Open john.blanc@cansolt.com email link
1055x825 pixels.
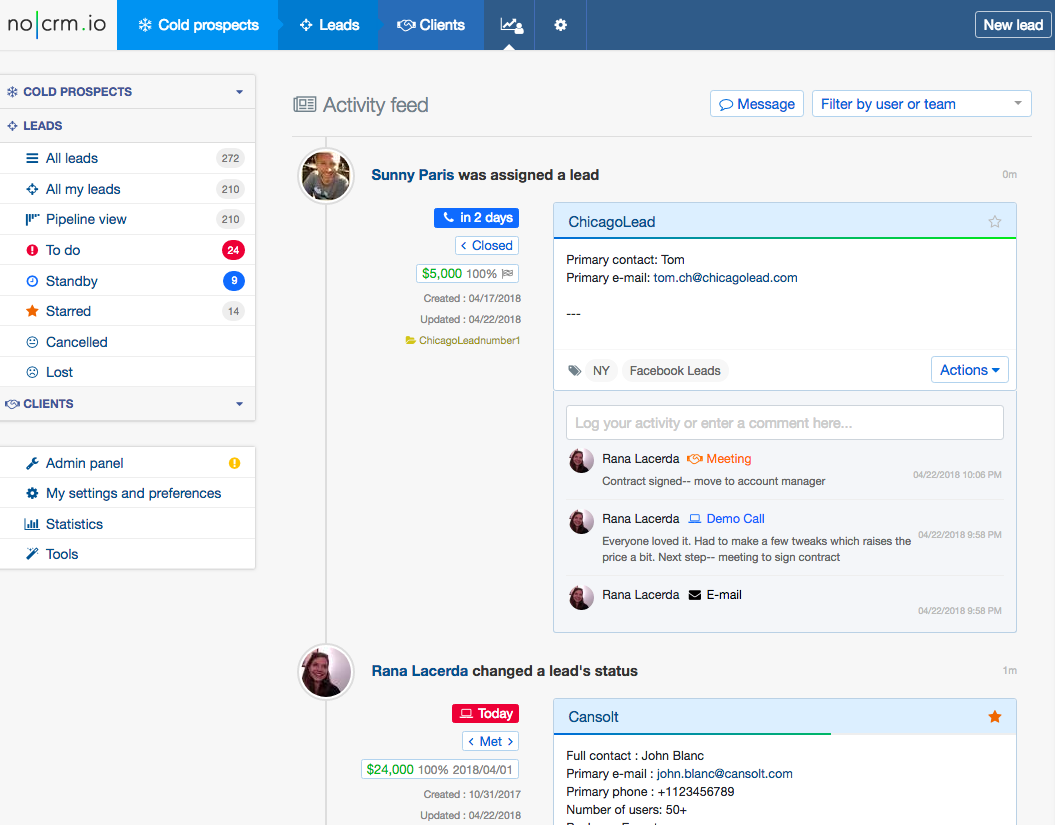[x=725, y=774]
